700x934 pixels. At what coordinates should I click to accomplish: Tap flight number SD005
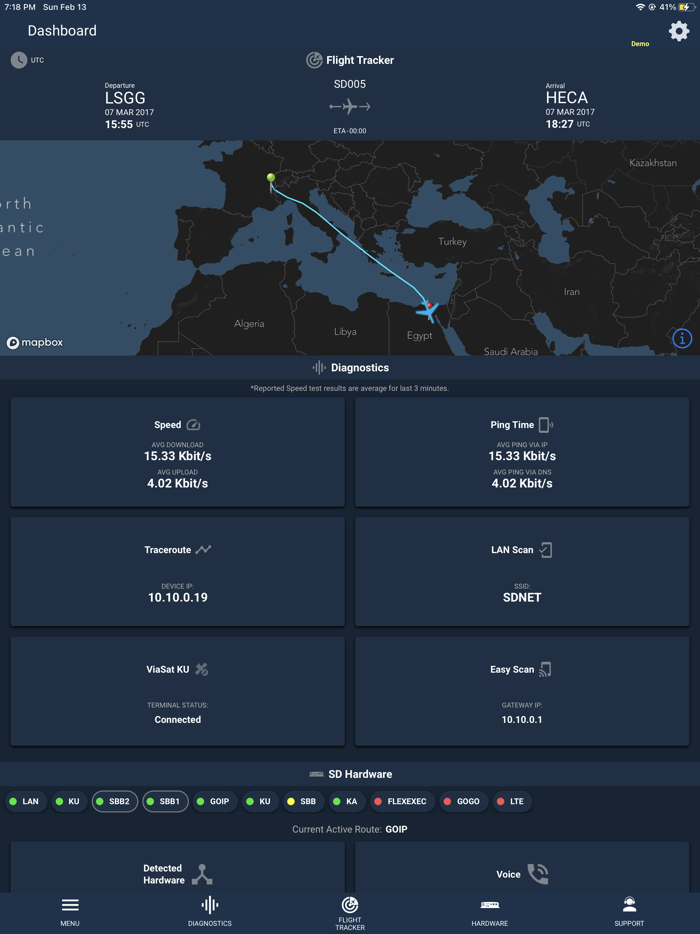[x=350, y=85]
